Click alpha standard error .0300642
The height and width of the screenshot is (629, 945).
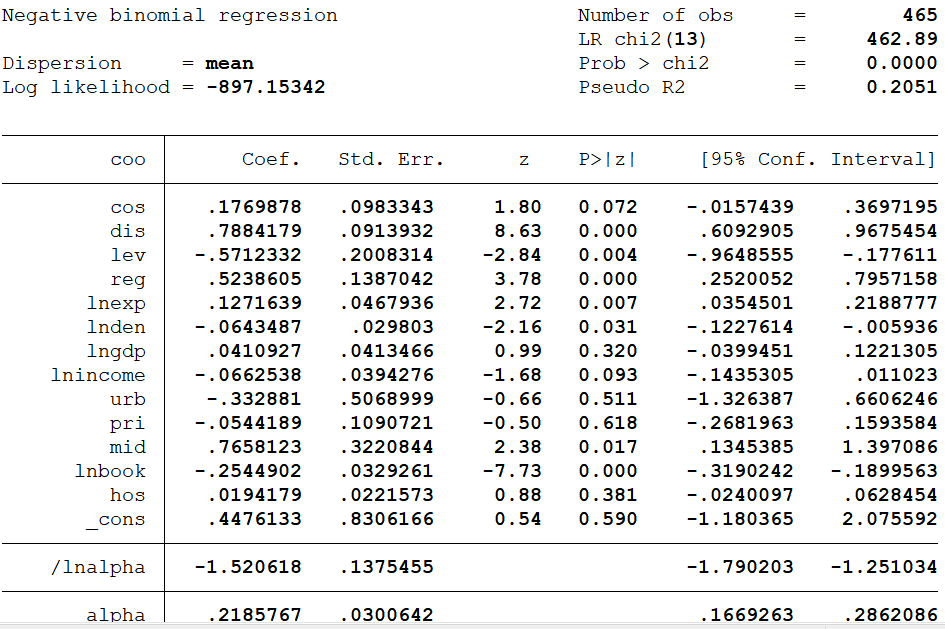coord(386,615)
